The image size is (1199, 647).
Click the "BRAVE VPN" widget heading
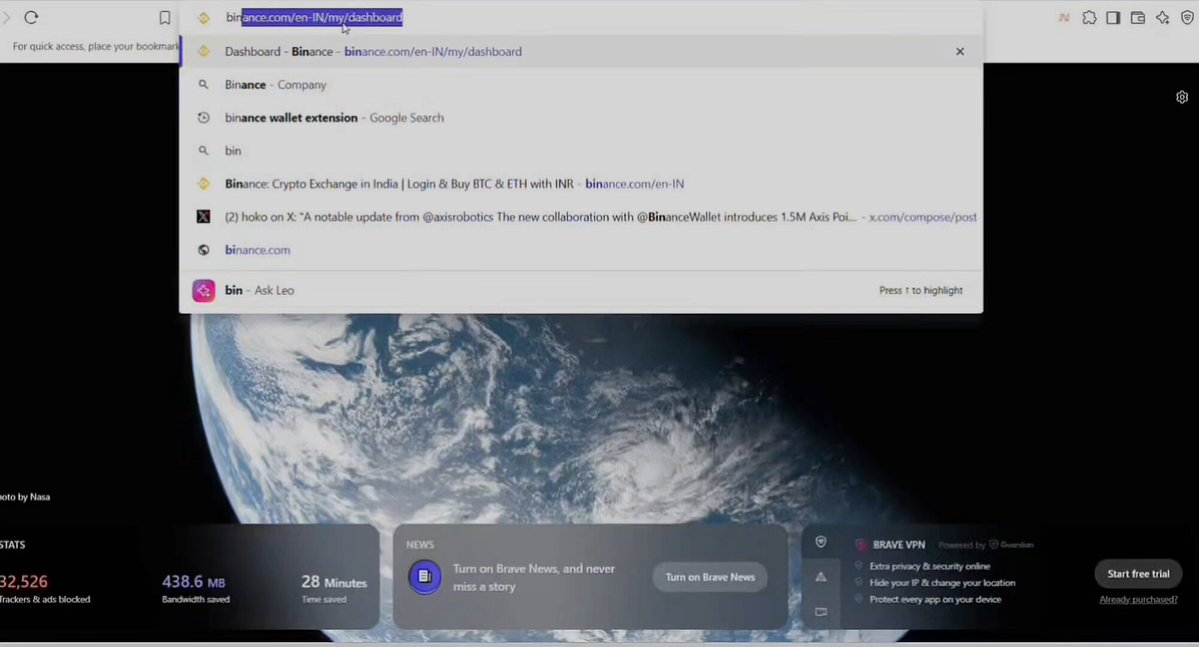[898, 545]
